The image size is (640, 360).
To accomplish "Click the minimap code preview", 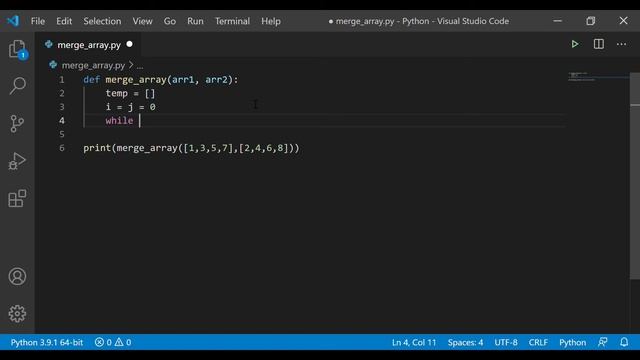I will pos(582,76).
